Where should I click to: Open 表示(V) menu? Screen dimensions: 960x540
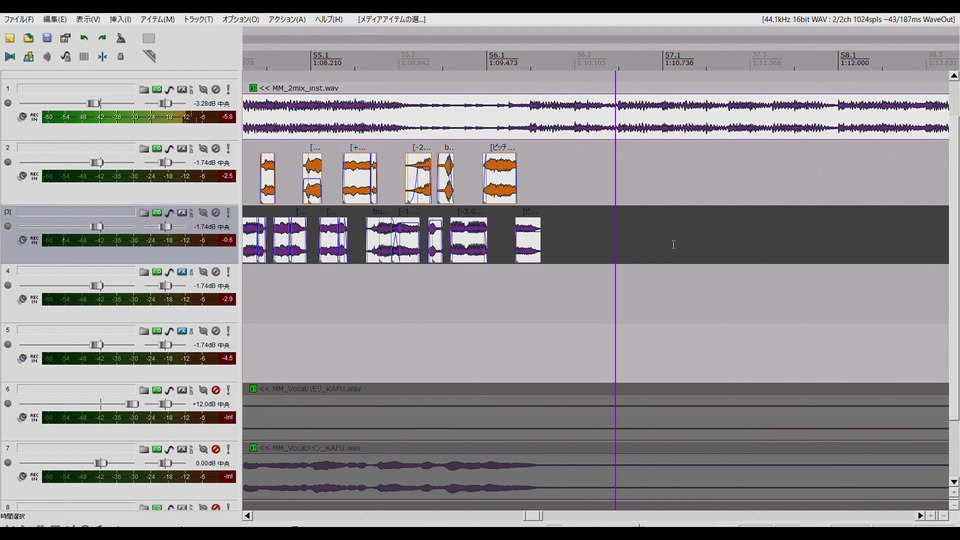pyautogui.click(x=88, y=20)
